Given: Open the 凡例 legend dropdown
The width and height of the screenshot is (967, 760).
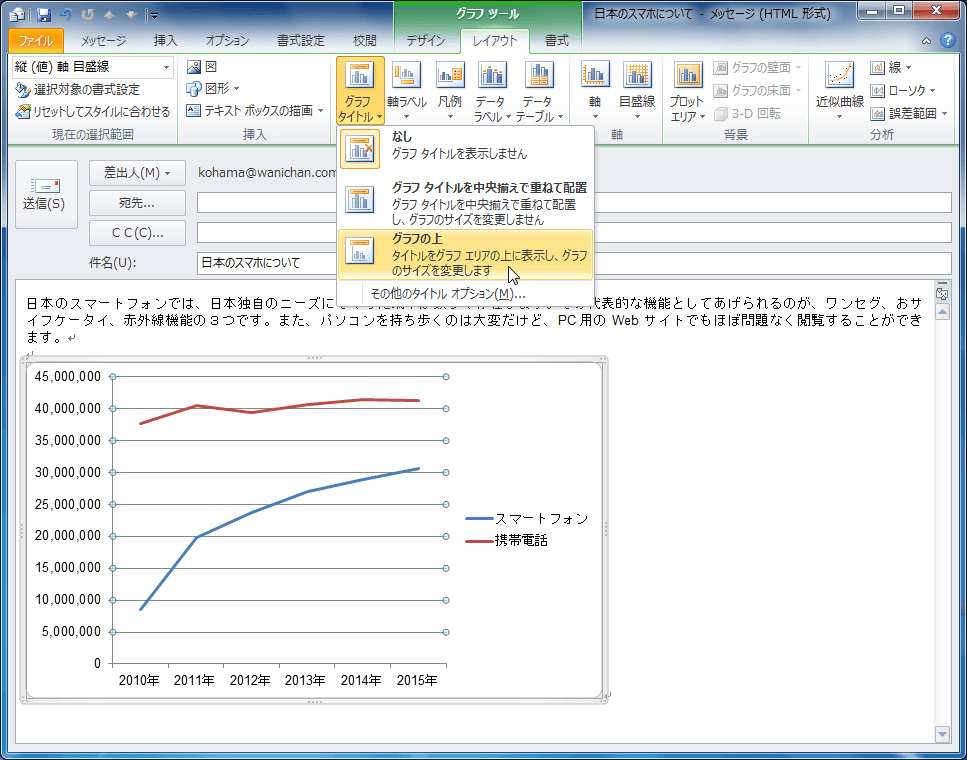Looking at the screenshot, I should pos(450,91).
